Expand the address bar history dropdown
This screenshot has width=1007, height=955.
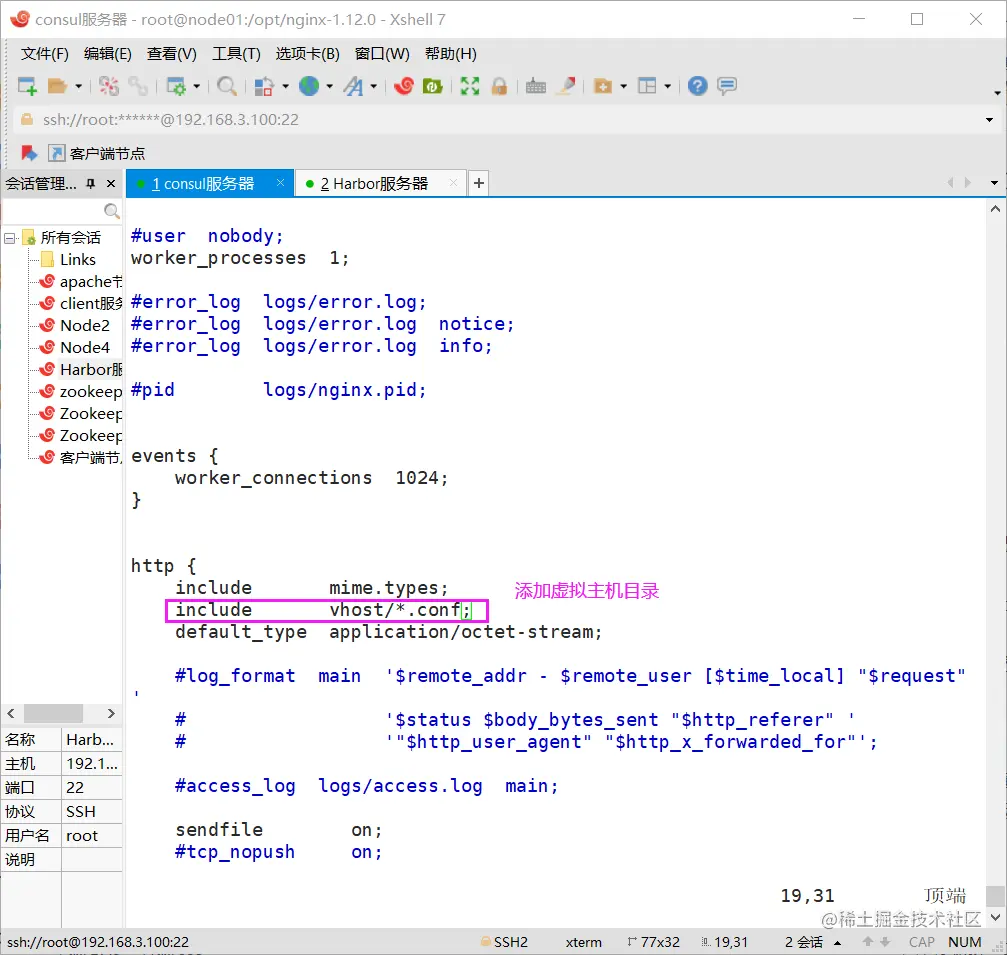989,120
